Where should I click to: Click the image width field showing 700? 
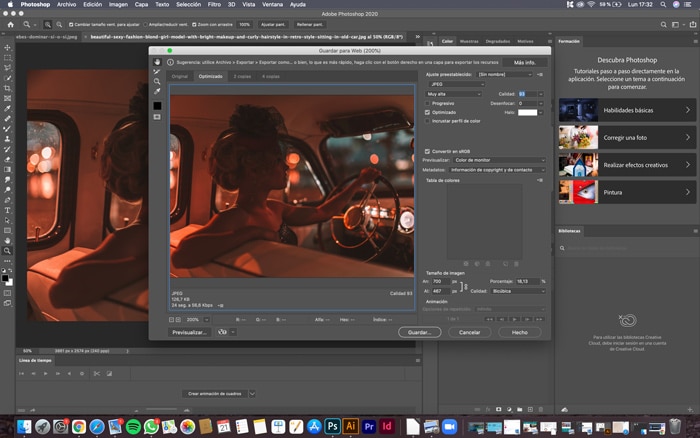click(x=440, y=281)
